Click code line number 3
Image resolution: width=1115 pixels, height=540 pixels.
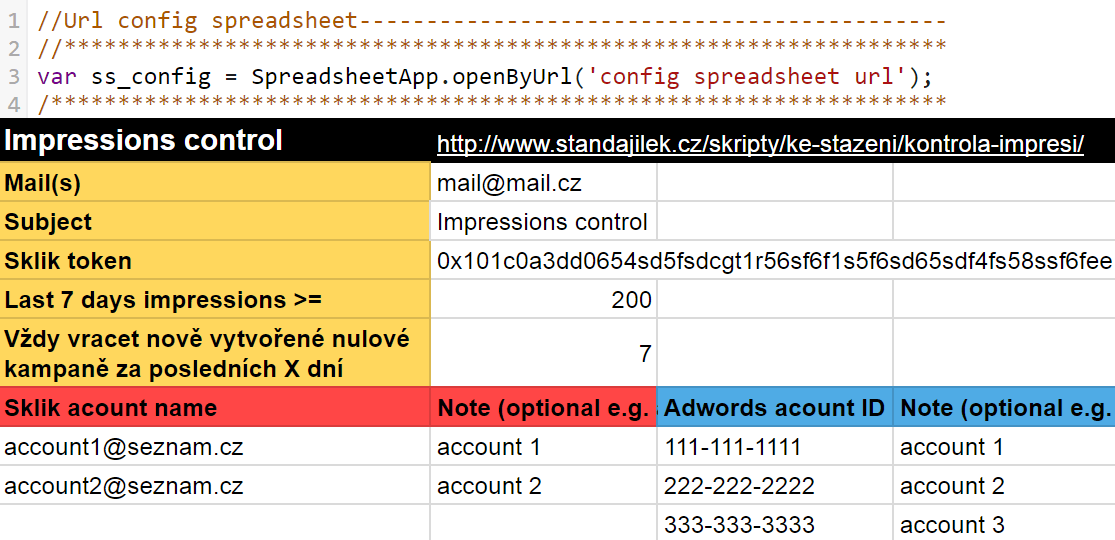coord(13,76)
